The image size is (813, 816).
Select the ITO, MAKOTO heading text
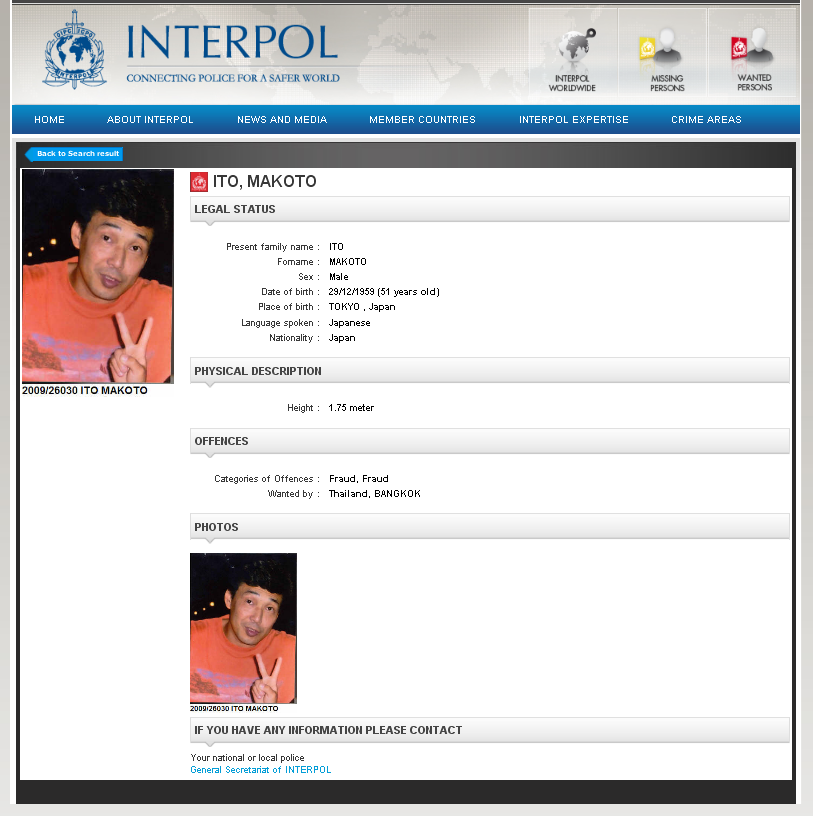264,182
